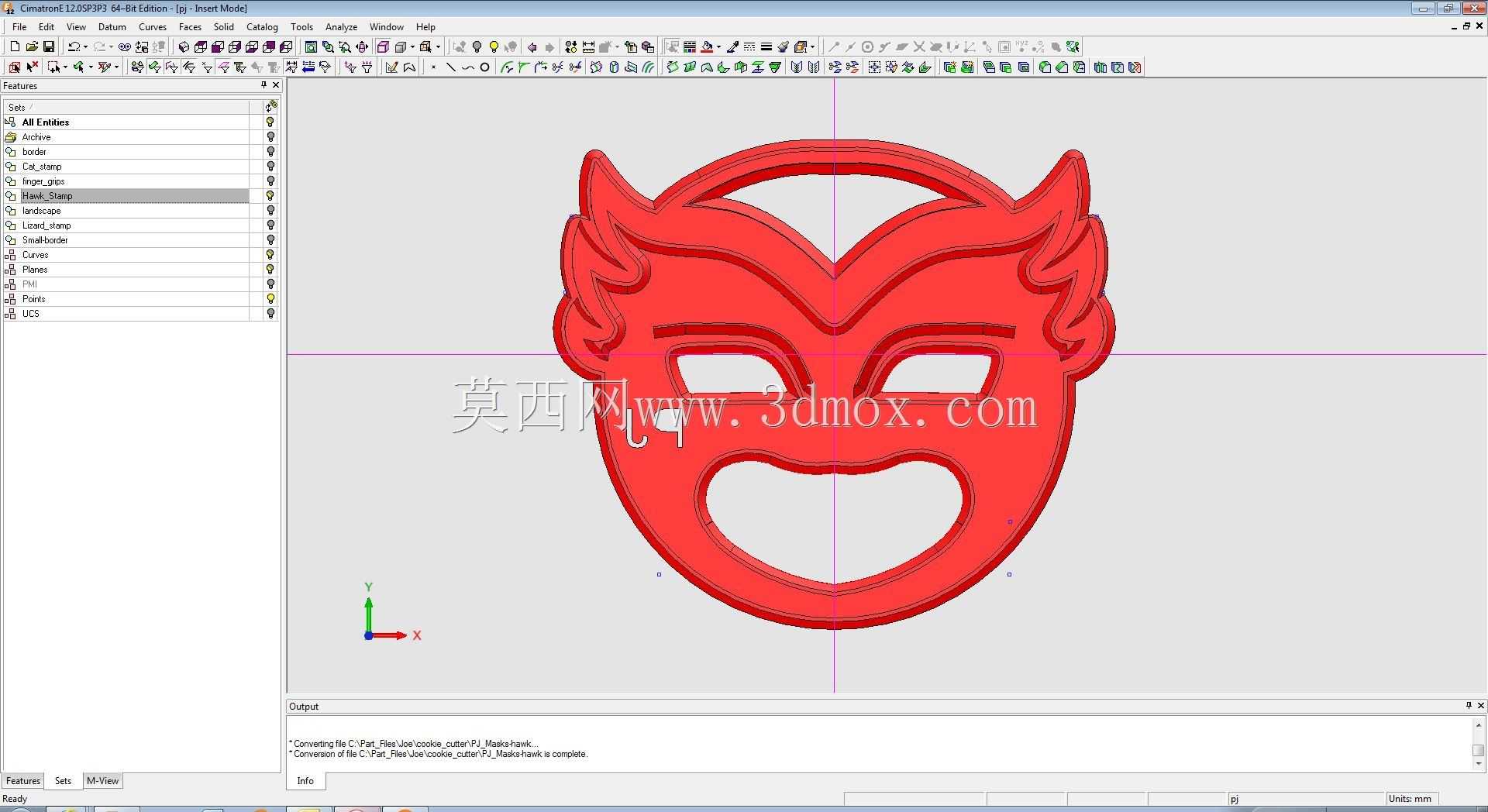Click the glasses preview icon
This screenshot has height=812, width=1488.
click(x=124, y=46)
